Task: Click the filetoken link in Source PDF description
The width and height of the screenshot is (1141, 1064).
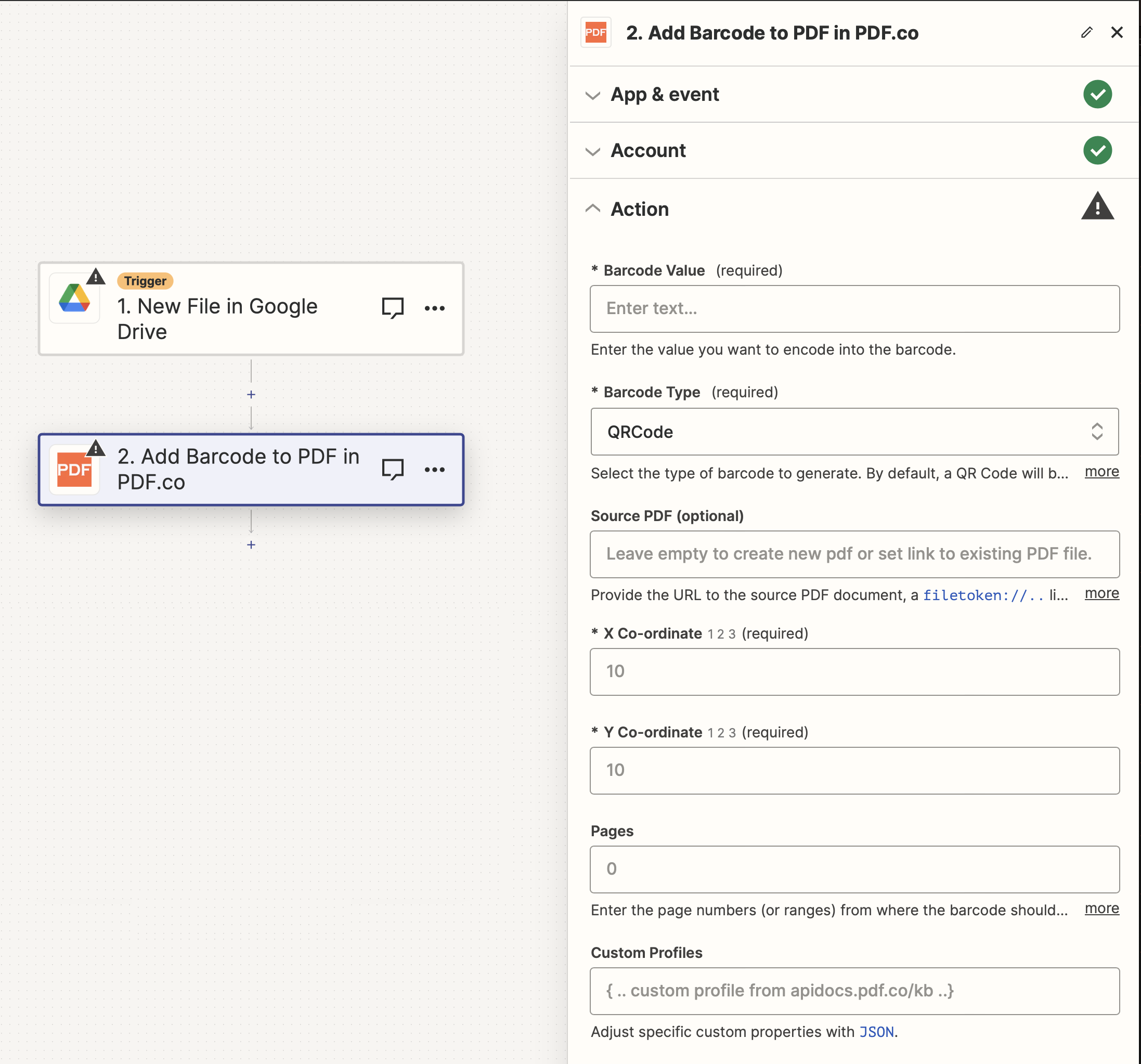Action: (x=982, y=595)
